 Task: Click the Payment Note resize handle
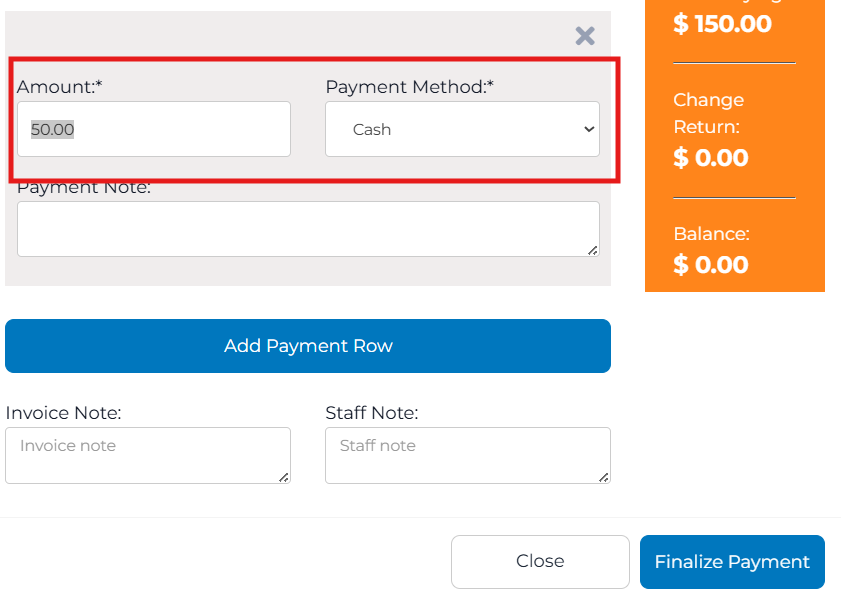(593, 250)
